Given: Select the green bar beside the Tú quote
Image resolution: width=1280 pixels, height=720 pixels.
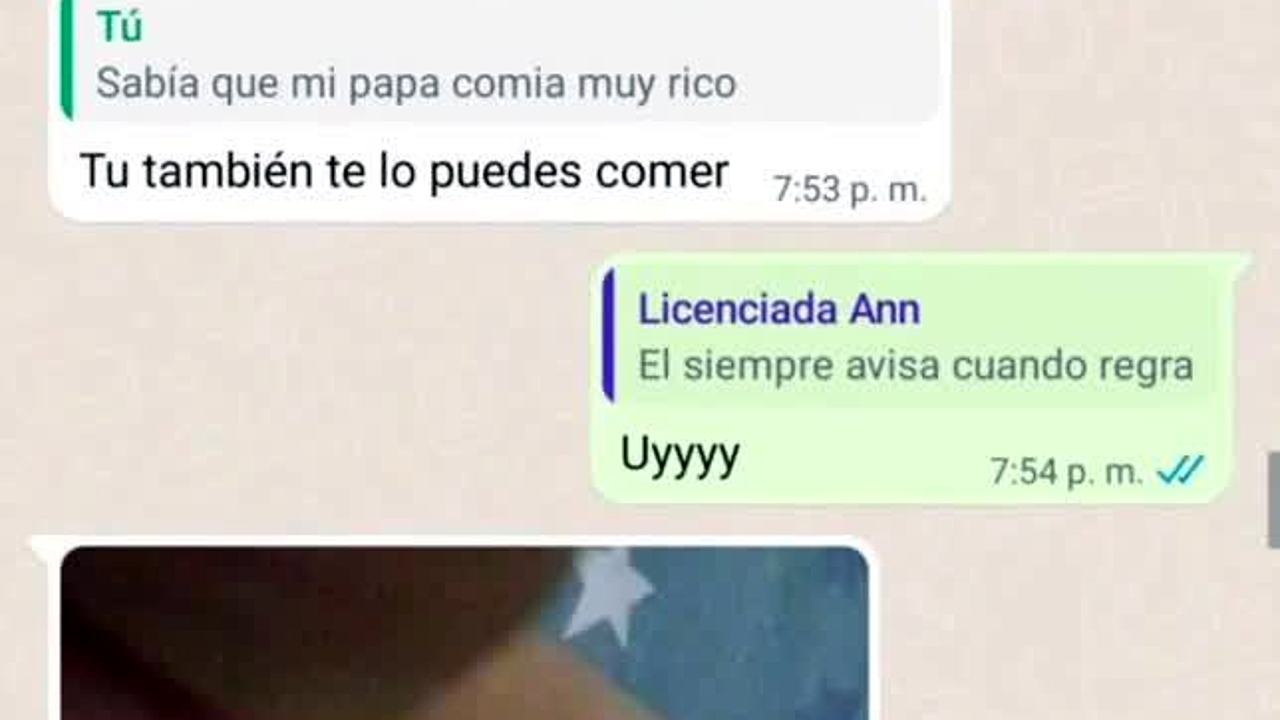Looking at the screenshot, I should pos(66,60).
